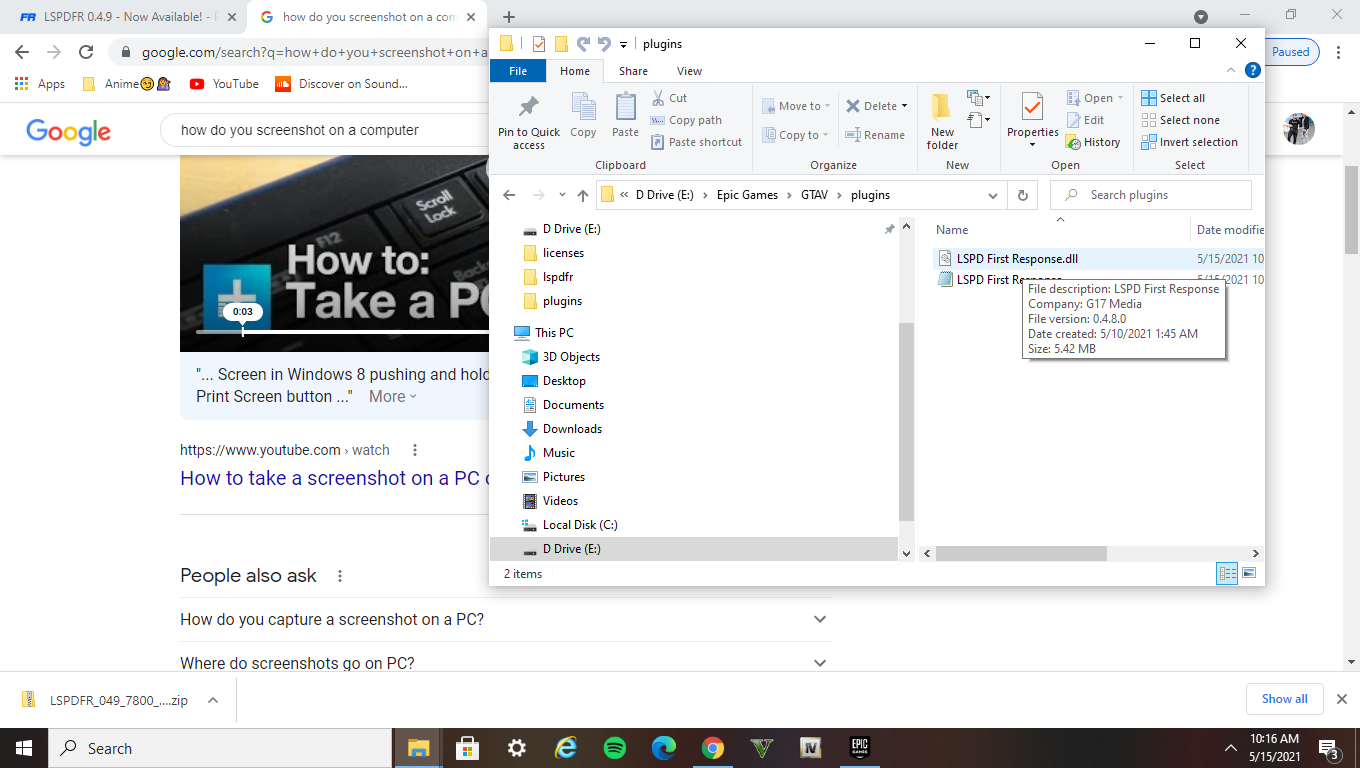
Task: Refresh the plugins folder address bar
Action: (1022, 195)
